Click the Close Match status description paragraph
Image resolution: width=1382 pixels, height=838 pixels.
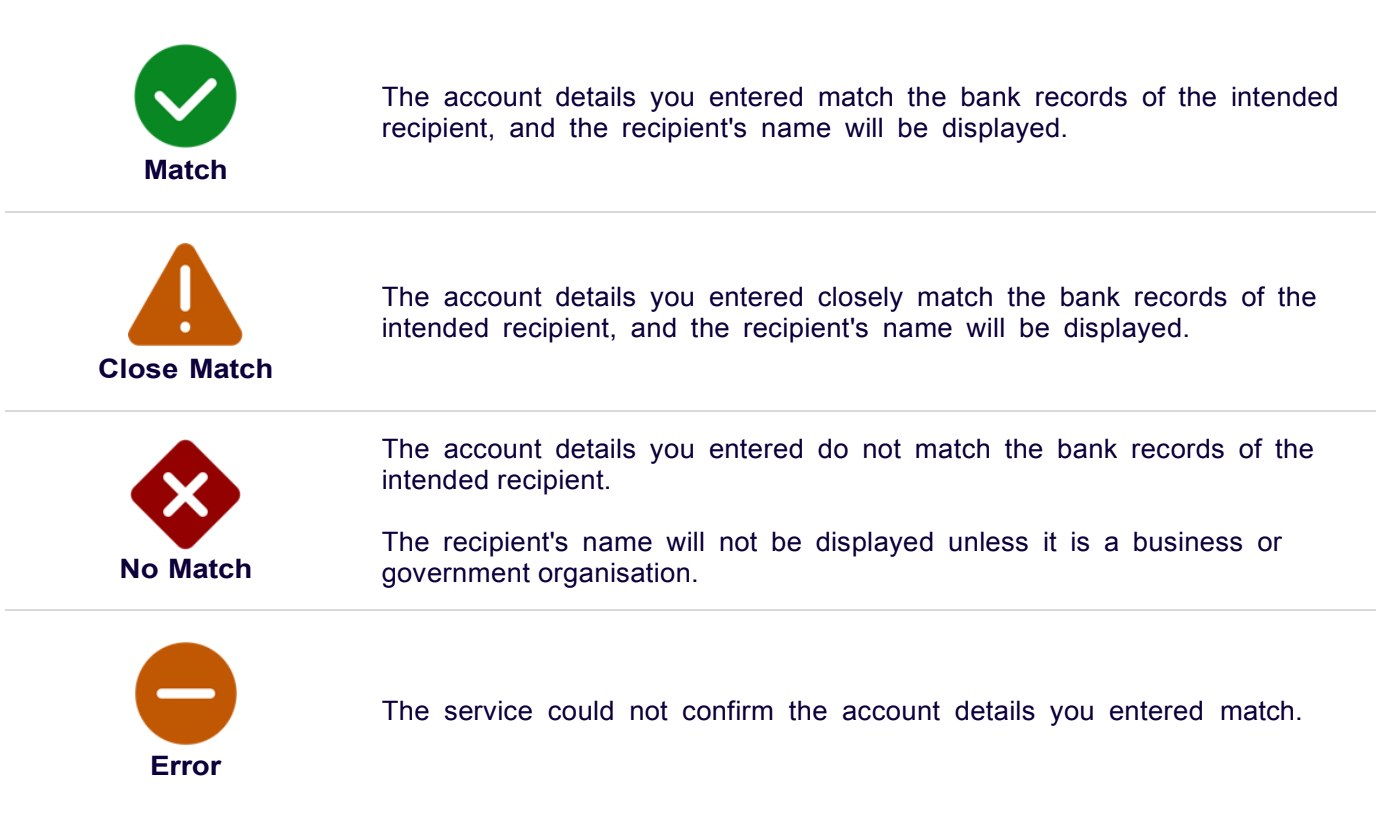(848, 313)
